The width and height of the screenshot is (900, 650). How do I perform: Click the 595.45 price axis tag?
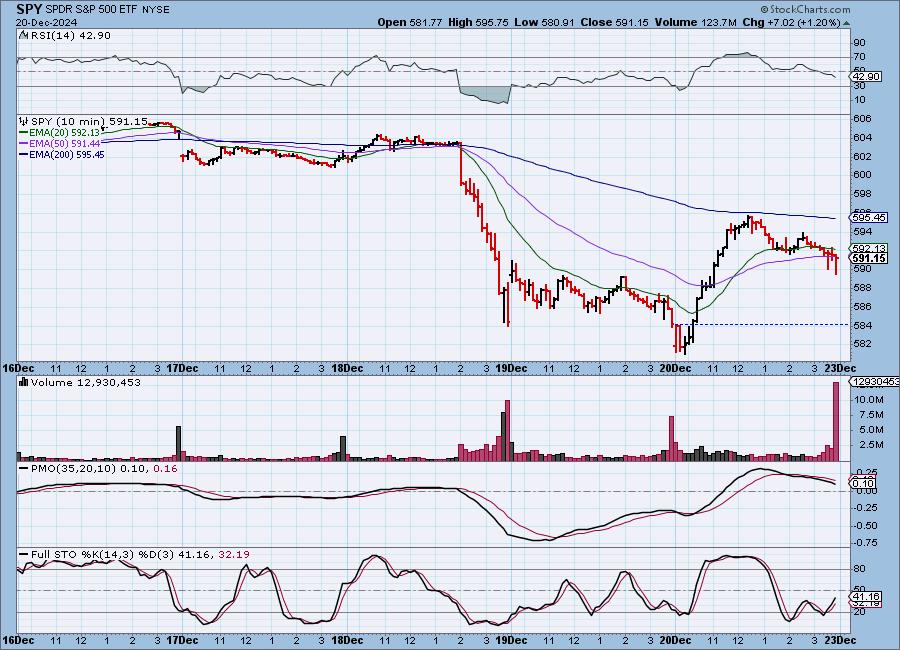click(869, 218)
